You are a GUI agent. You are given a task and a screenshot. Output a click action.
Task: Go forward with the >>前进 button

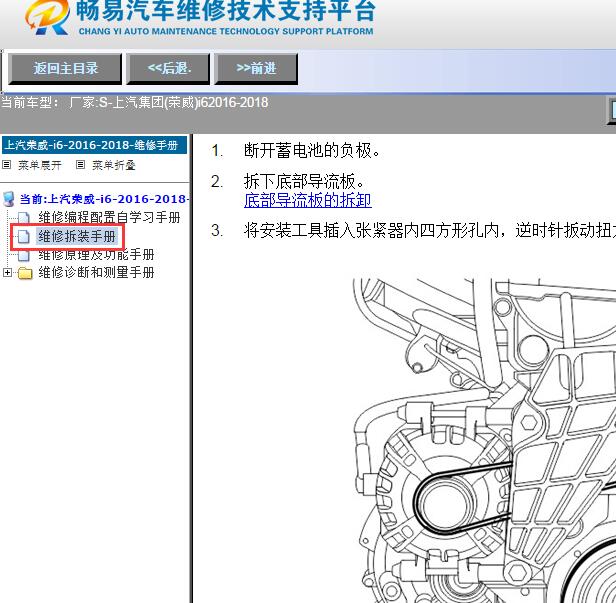[256, 69]
